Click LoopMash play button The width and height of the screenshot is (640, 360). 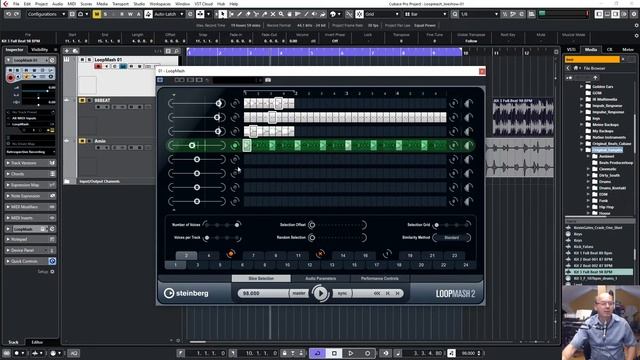(x=320, y=293)
